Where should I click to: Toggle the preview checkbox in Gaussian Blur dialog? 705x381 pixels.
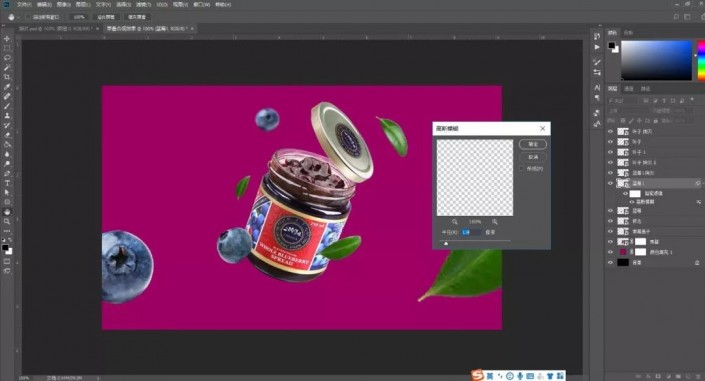point(522,169)
